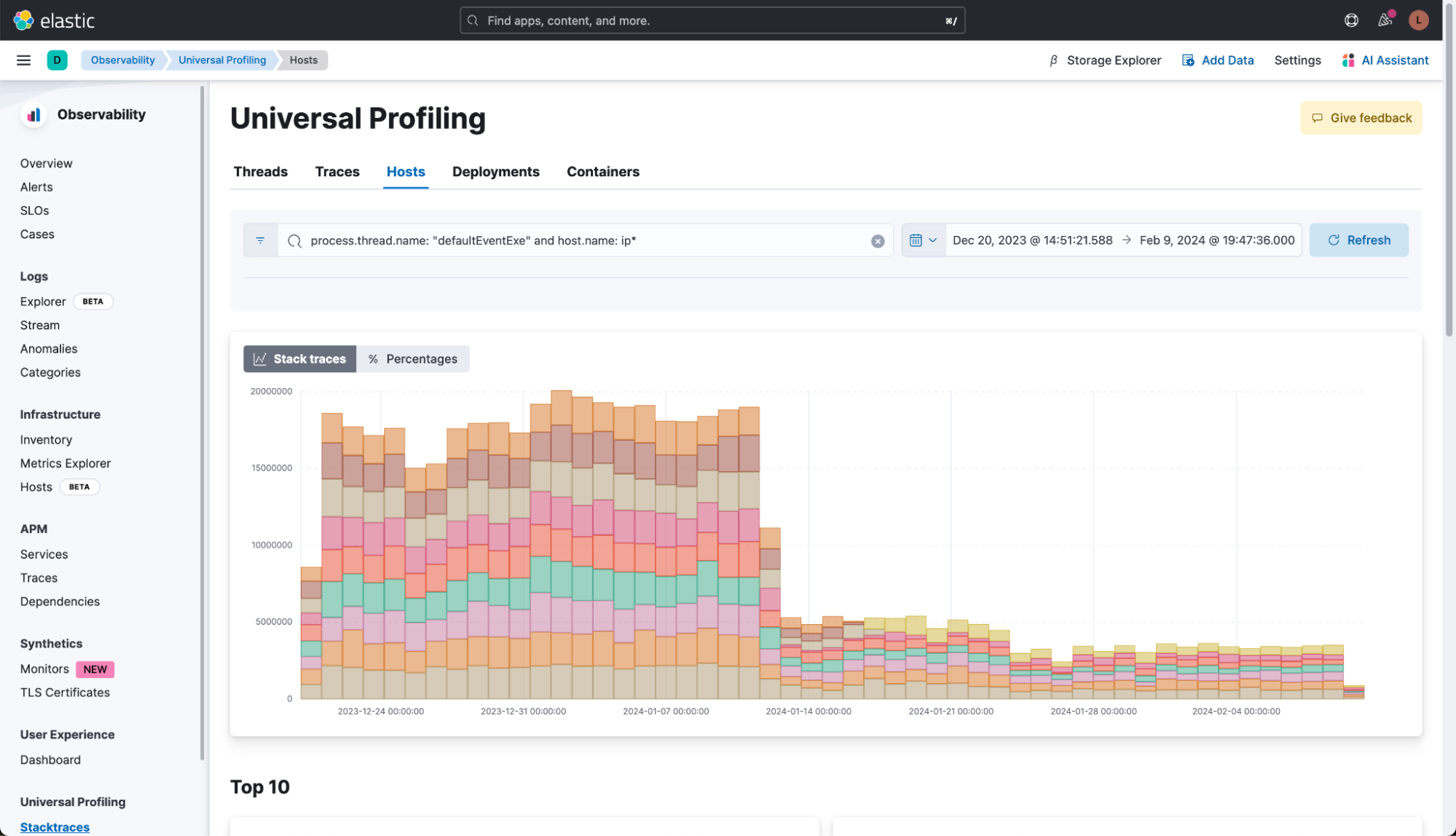Click the end date Feb 9, 2024
This screenshot has width=1456, height=836.
point(1216,240)
